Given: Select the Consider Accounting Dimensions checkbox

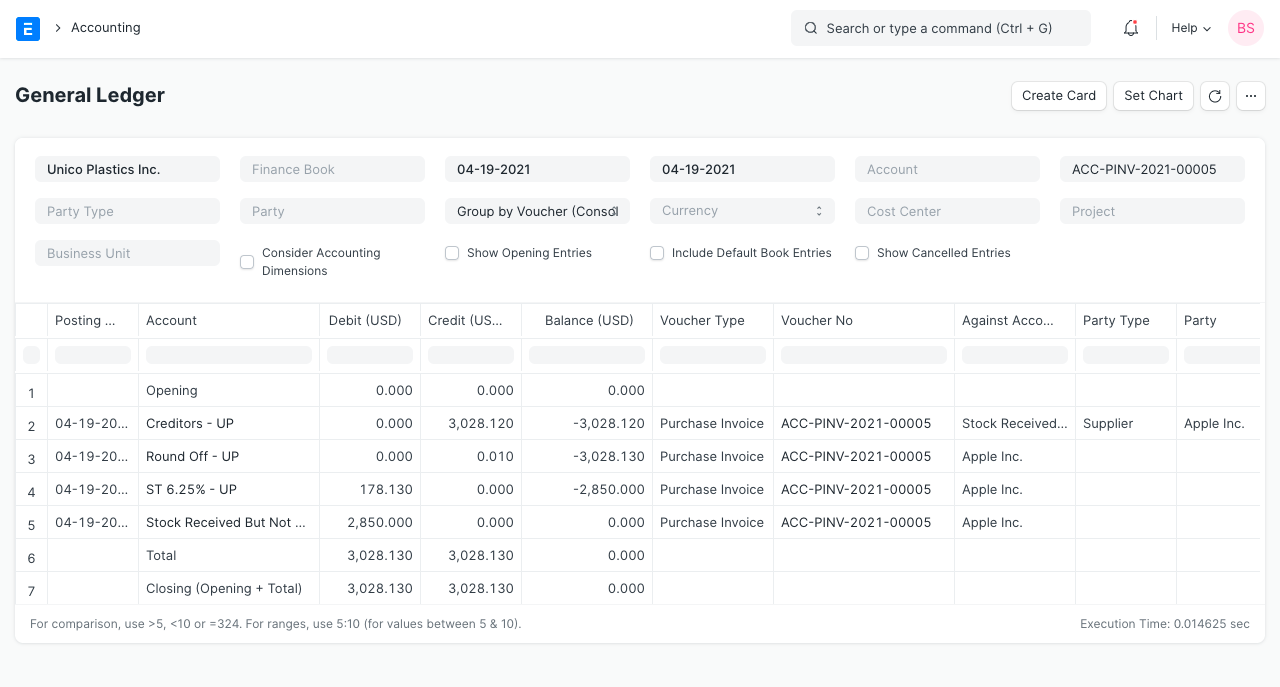Looking at the screenshot, I should click(x=246, y=261).
